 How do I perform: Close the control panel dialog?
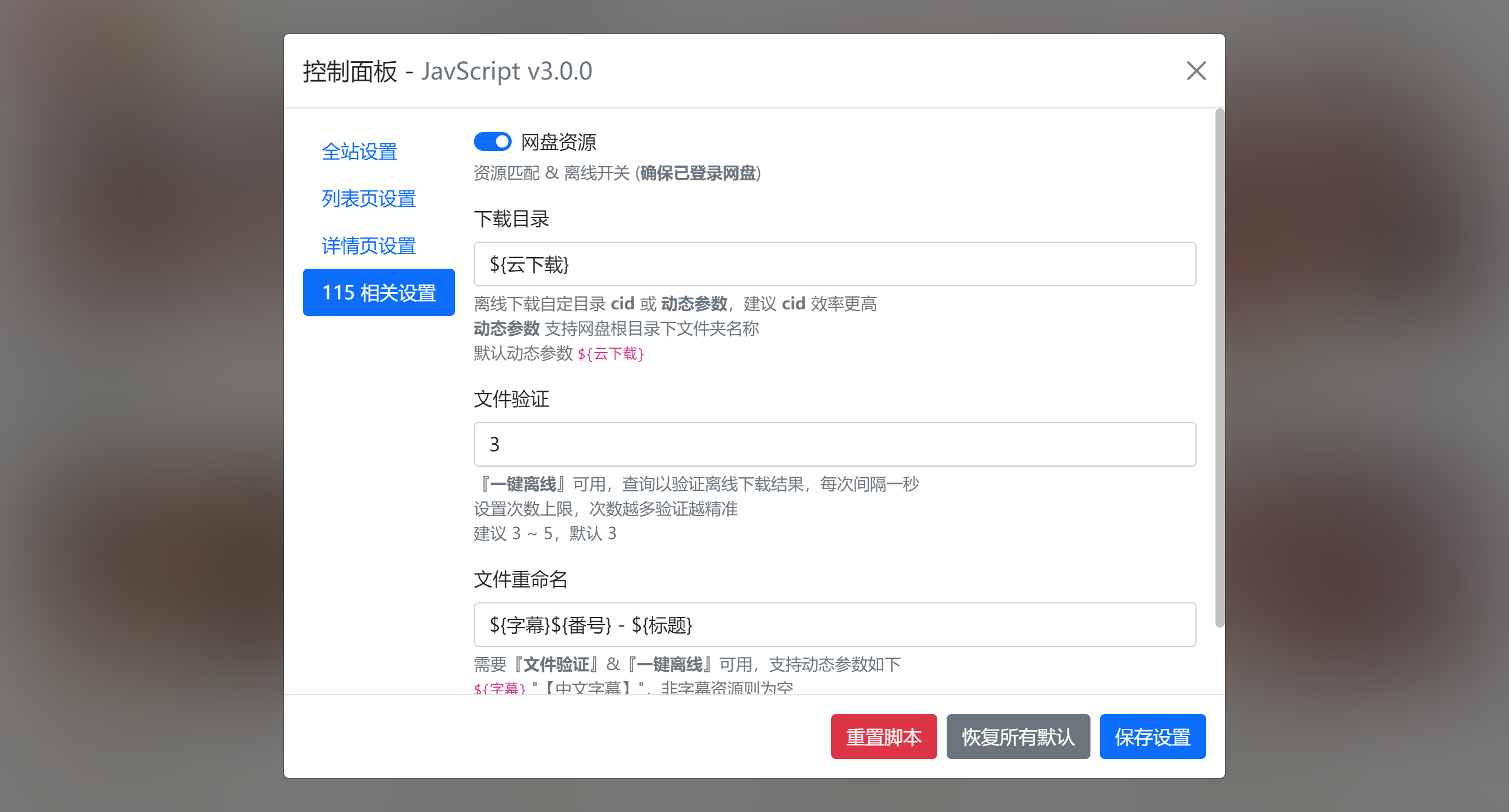pyautogui.click(x=1196, y=71)
